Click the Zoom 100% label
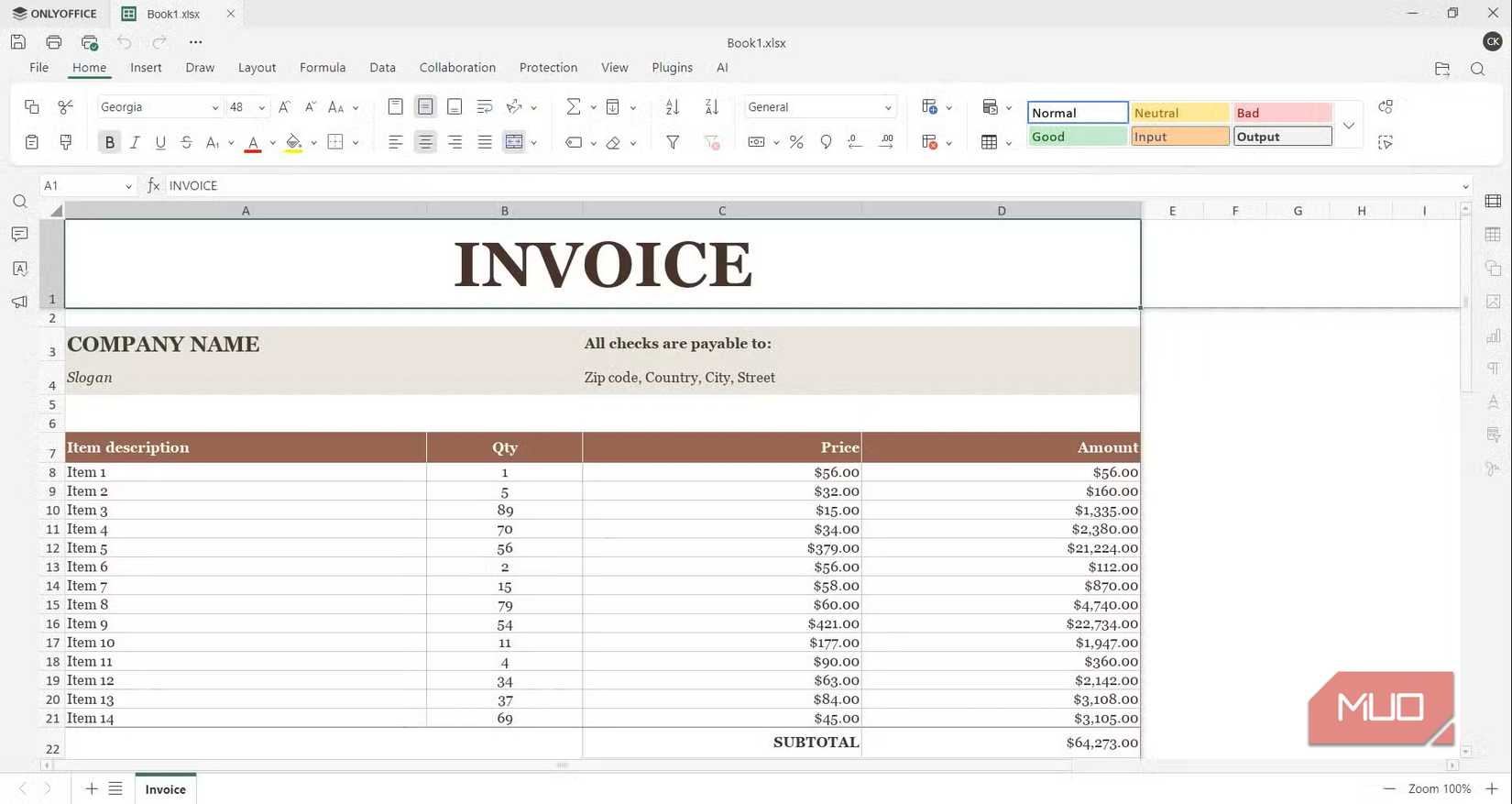 point(1440,788)
